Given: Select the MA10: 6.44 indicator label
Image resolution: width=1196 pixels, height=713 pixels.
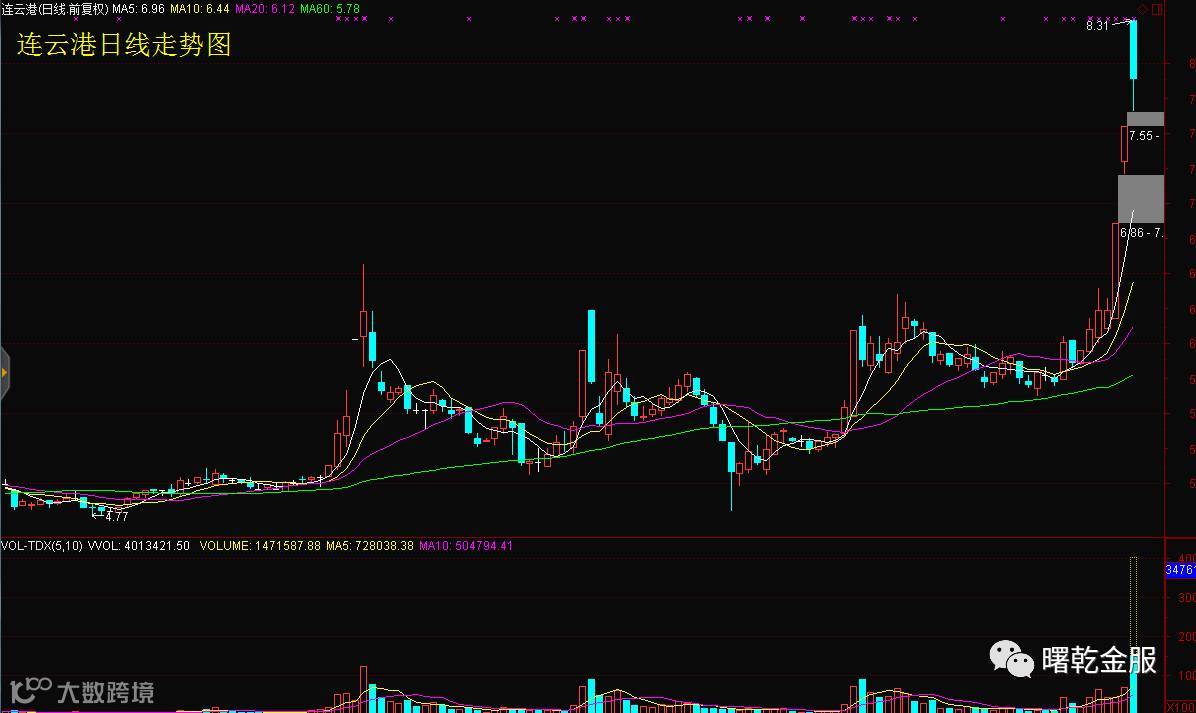Looking at the screenshot, I should [x=200, y=9].
